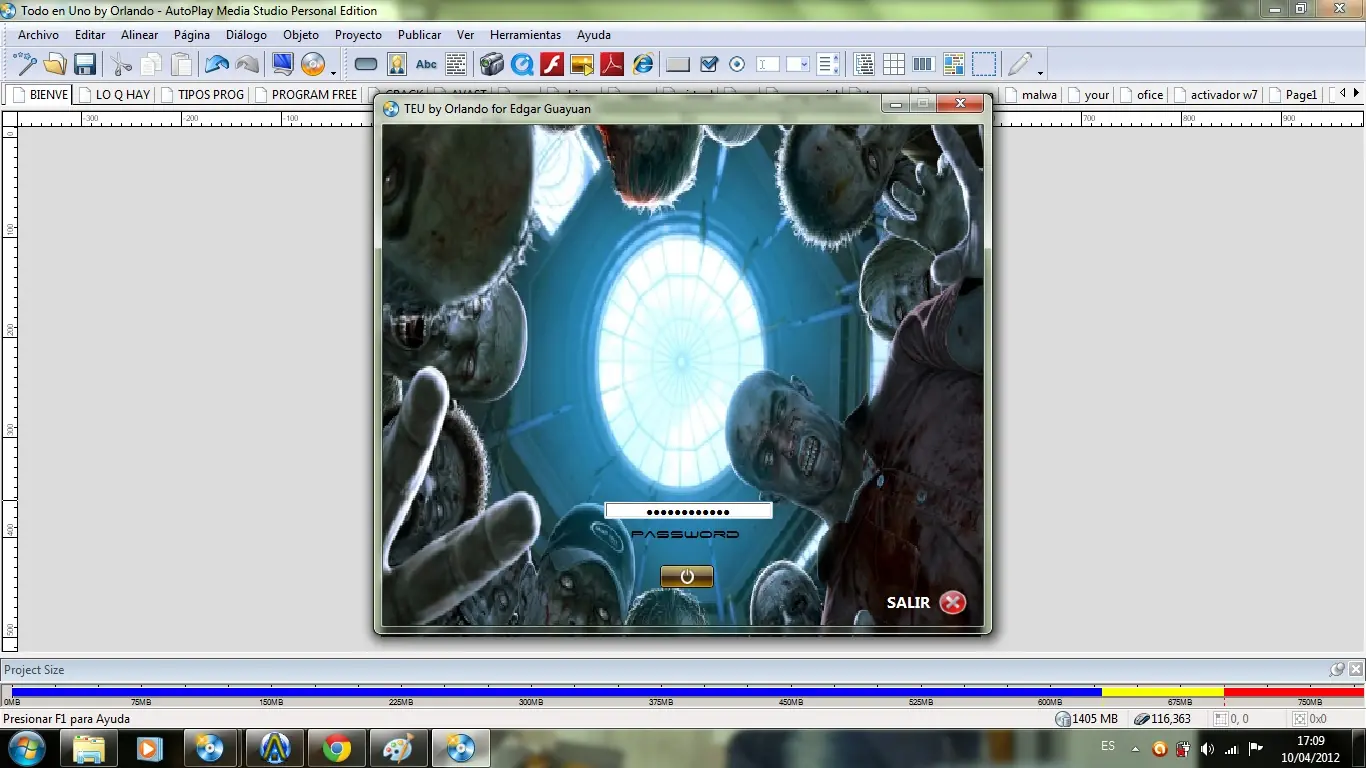
Task: Open the Build/publish disc dropdown arrow
Action: [333, 72]
